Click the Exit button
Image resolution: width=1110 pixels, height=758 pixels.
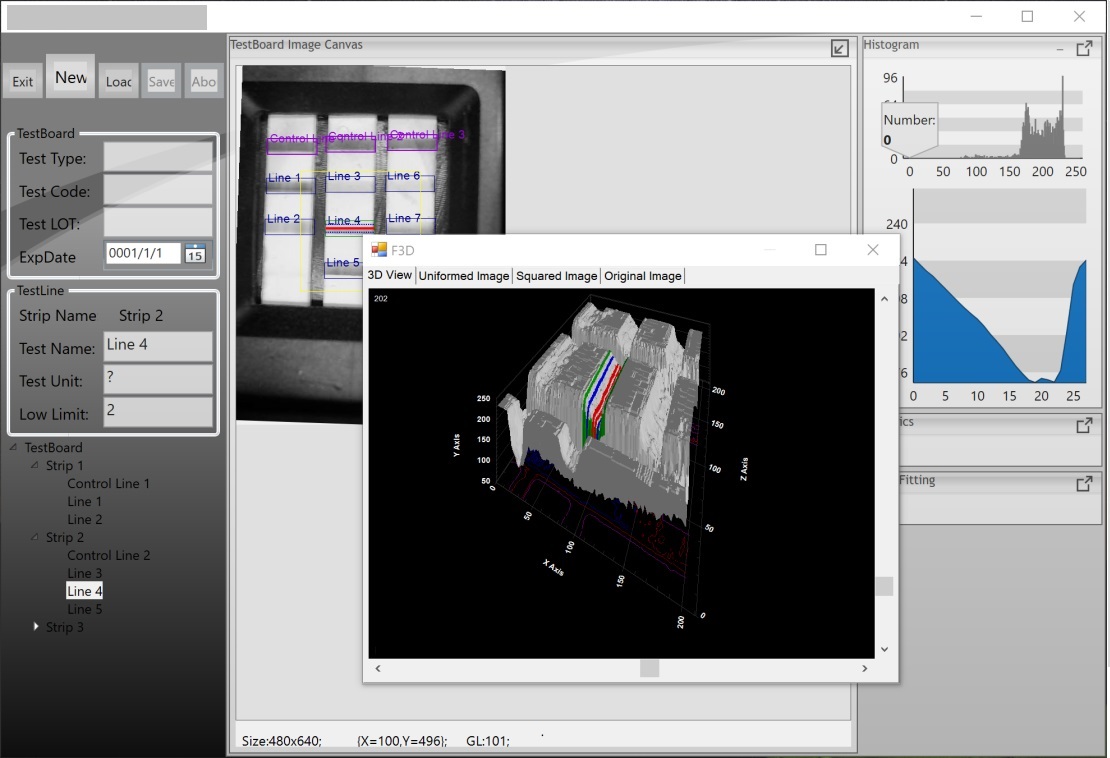(23, 82)
